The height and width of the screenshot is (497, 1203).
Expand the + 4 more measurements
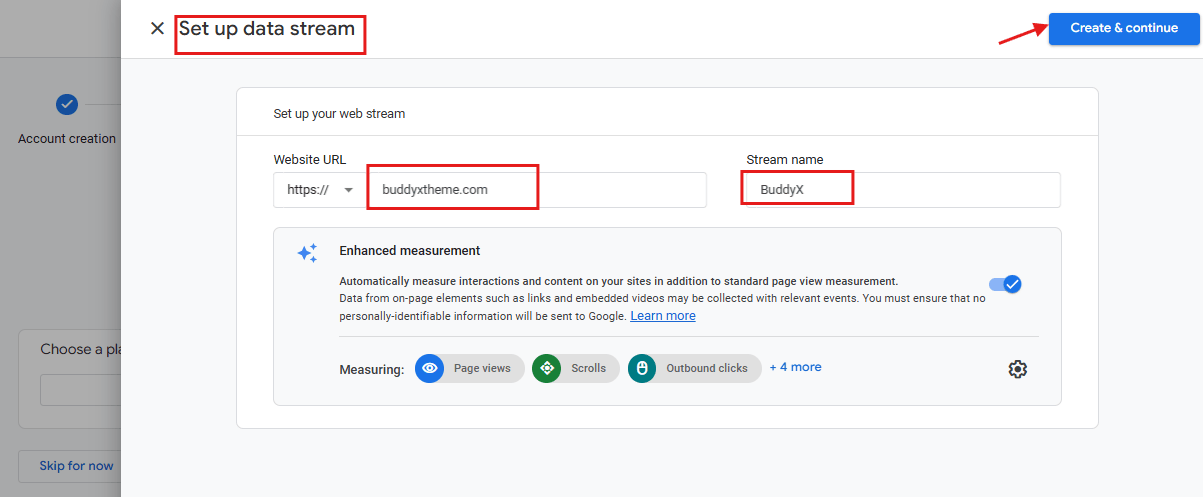(x=796, y=367)
